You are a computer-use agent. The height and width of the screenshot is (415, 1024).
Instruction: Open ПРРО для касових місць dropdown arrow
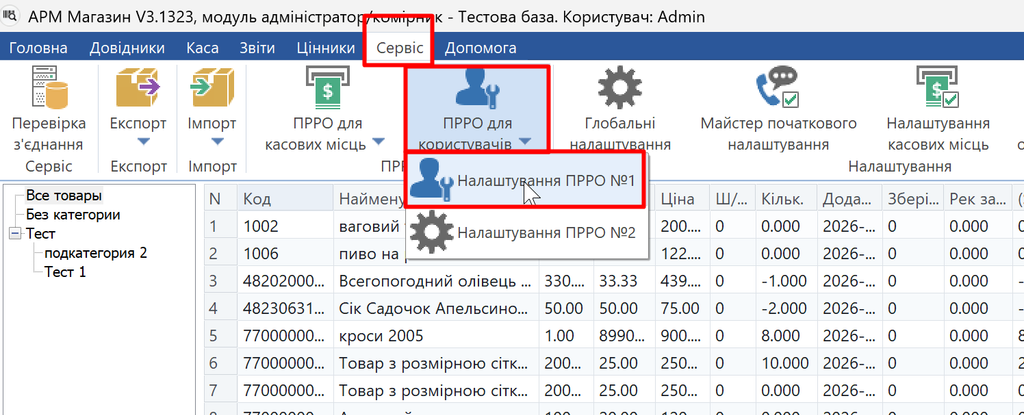tap(378, 141)
